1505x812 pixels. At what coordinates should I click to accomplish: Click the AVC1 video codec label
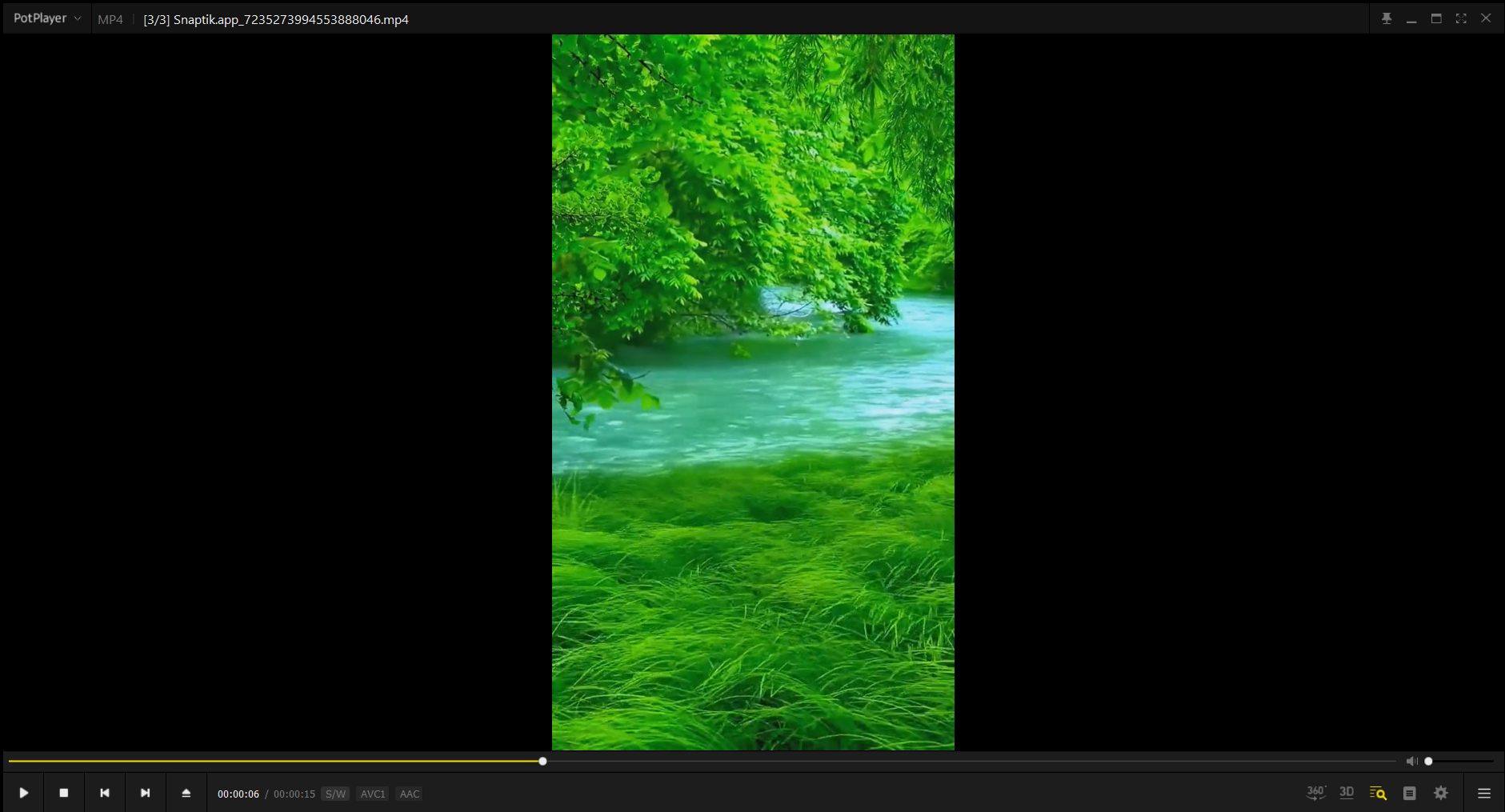(x=373, y=794)
